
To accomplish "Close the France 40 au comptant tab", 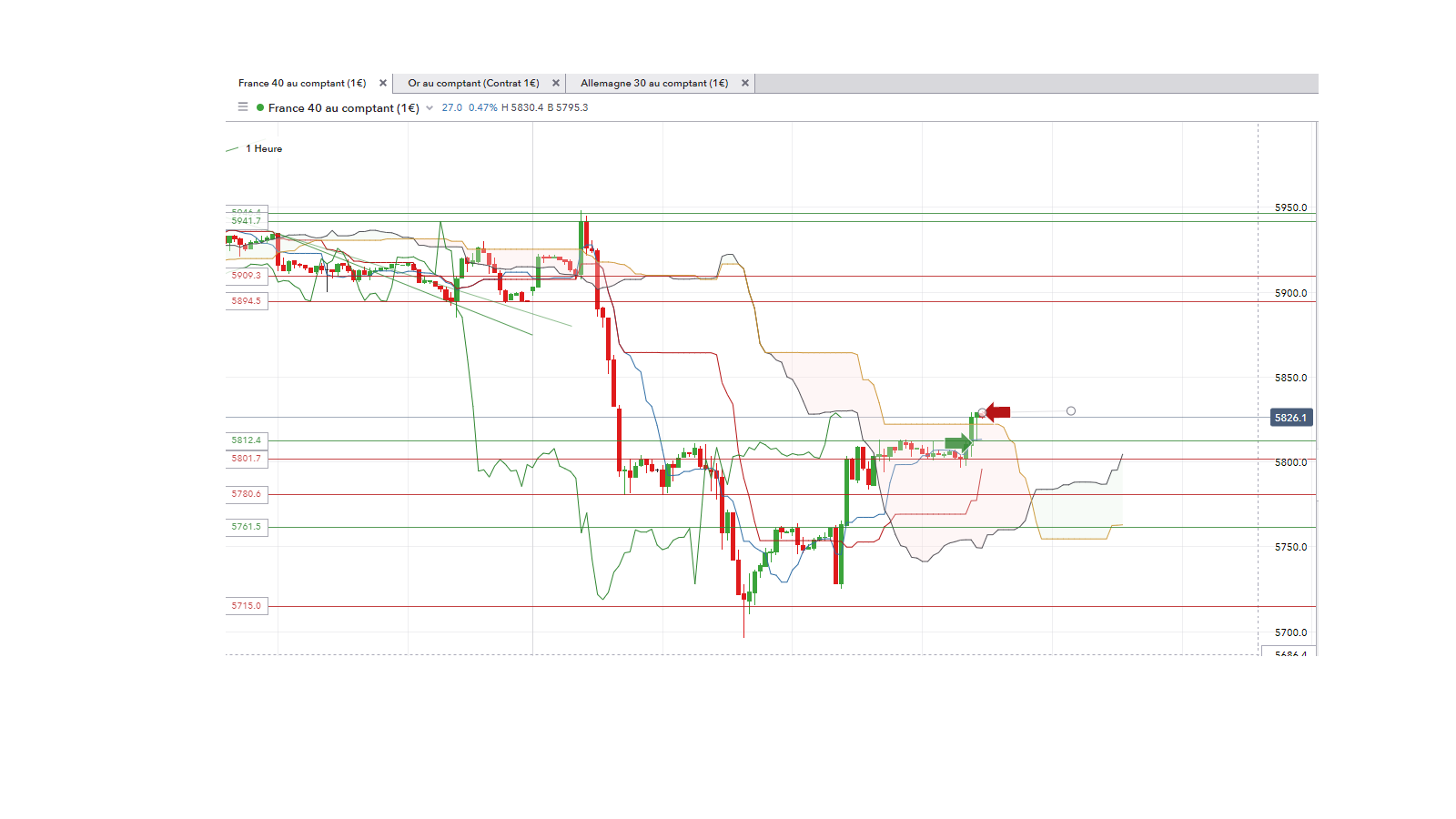I will tap(383, 83).
